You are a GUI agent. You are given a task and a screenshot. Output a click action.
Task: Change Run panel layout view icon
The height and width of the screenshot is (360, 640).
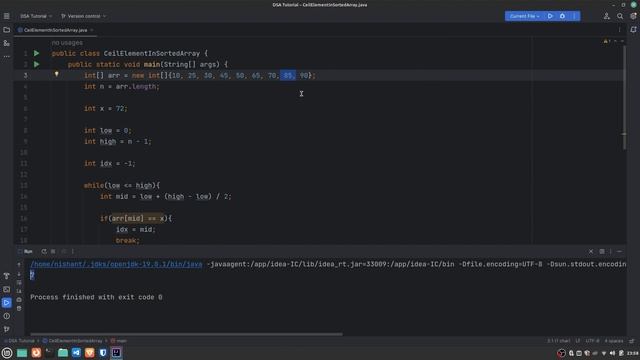602,251
